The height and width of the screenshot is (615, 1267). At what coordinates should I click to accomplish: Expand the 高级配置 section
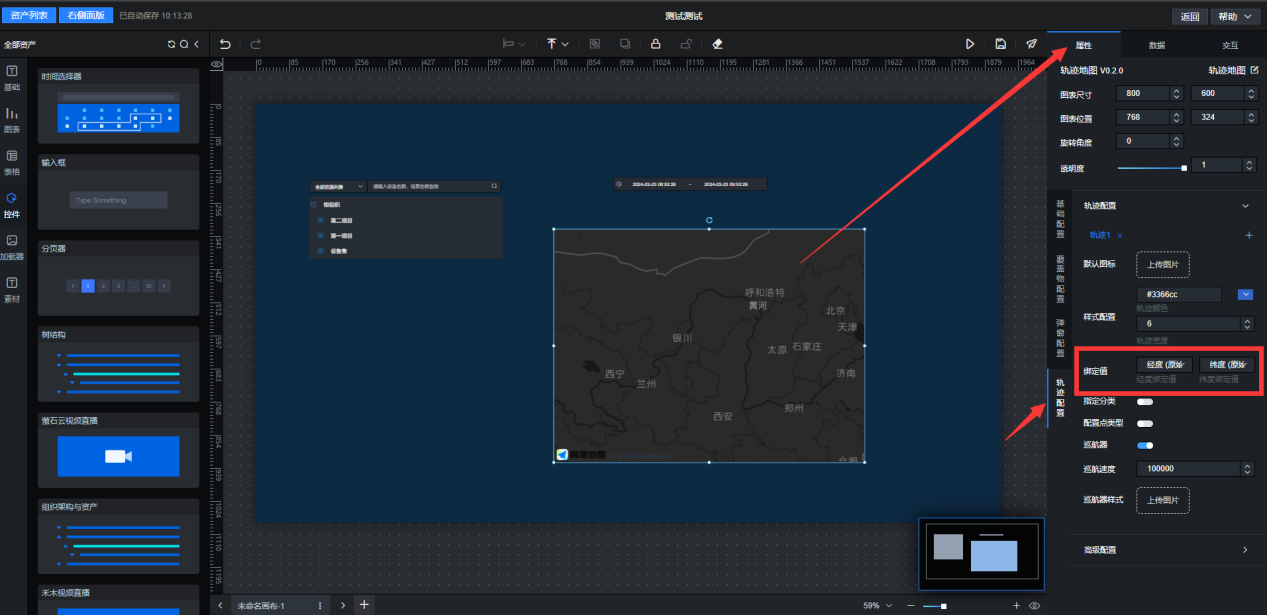[1245, 549]
